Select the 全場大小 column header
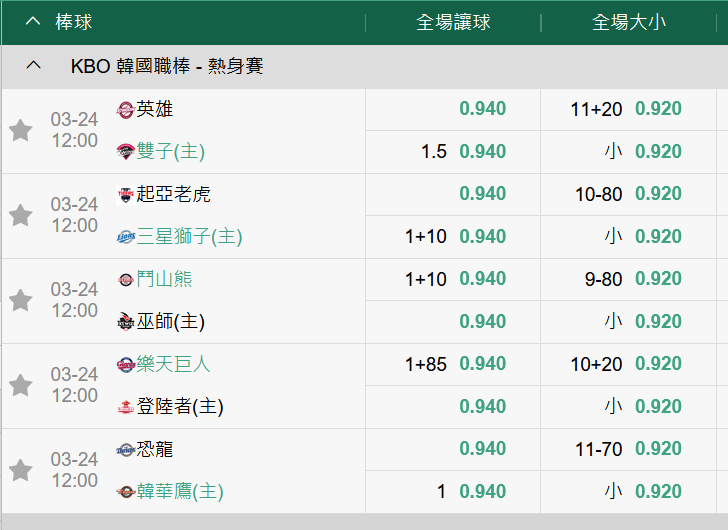The height and width of the screenshot is (530, 728). [628, 22]
